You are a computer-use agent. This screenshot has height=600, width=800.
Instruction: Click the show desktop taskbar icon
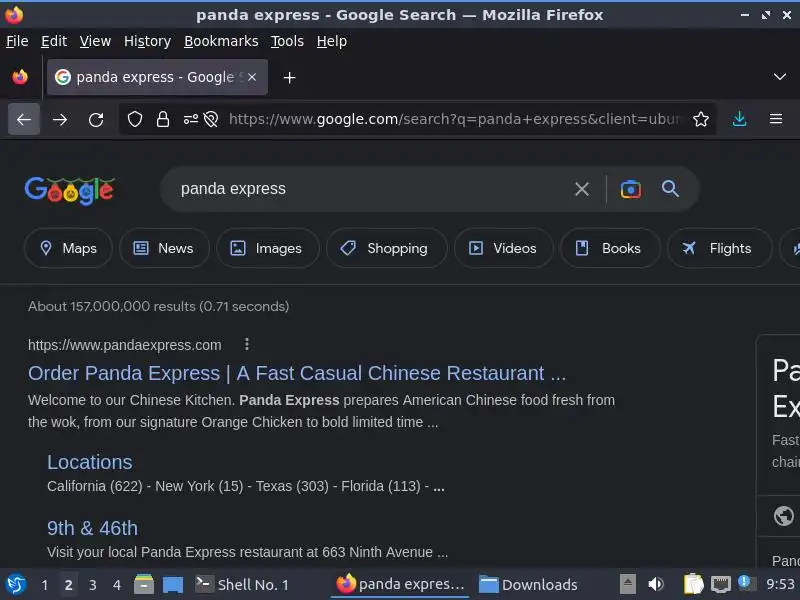[173, 585]
